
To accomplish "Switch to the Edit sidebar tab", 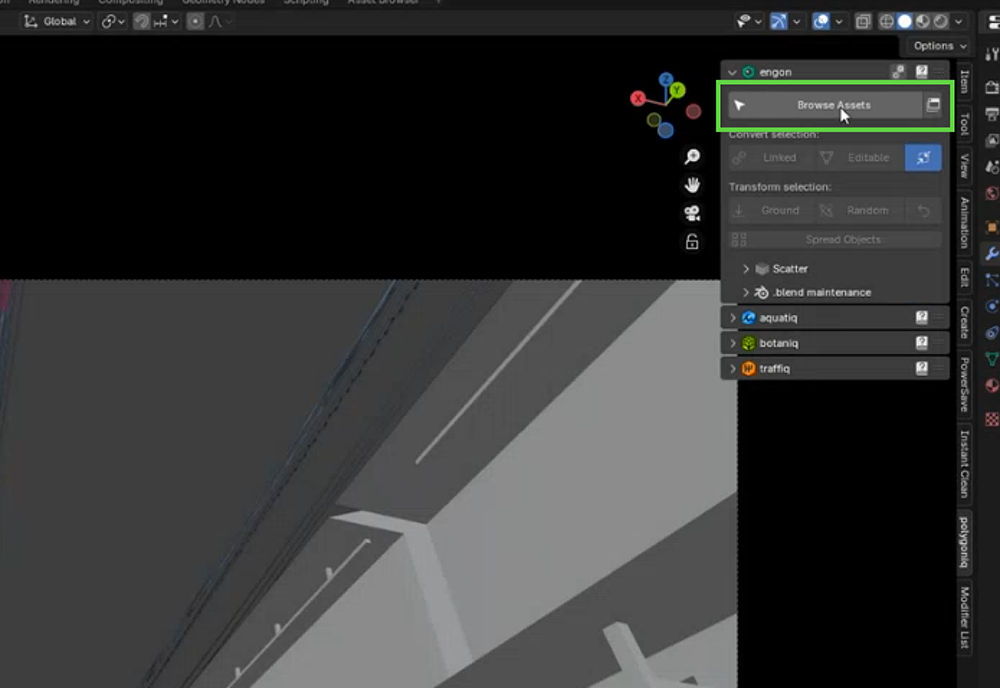I will tap(964, 277).
